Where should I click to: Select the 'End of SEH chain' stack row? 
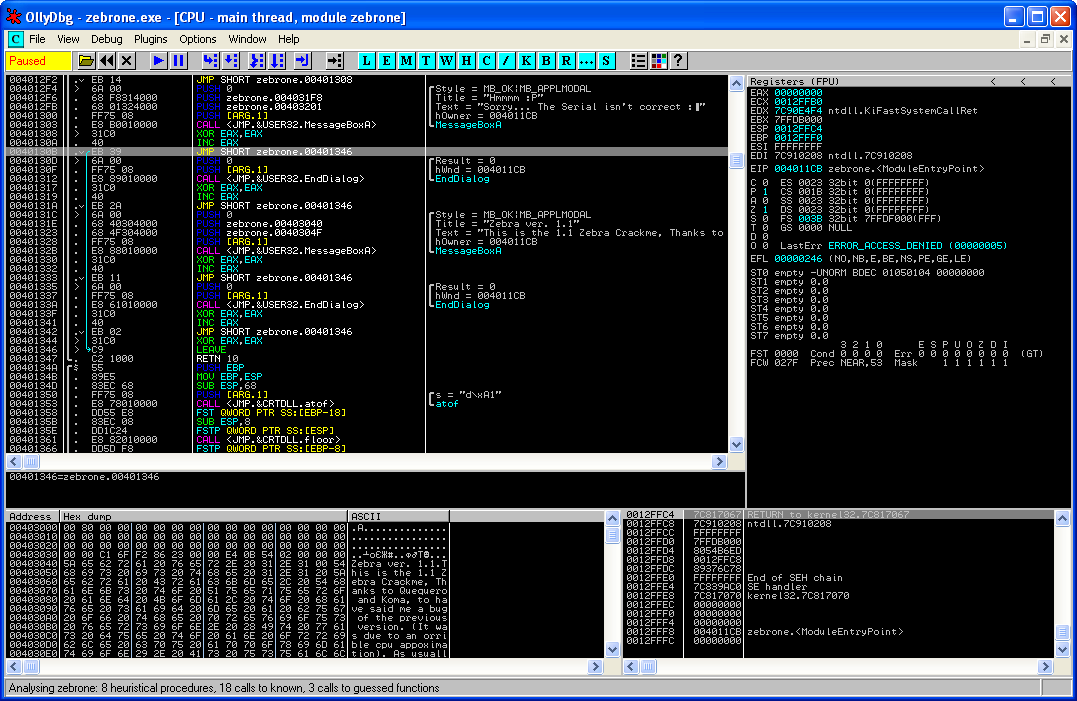pyautogui.click(x=839, y=577)
